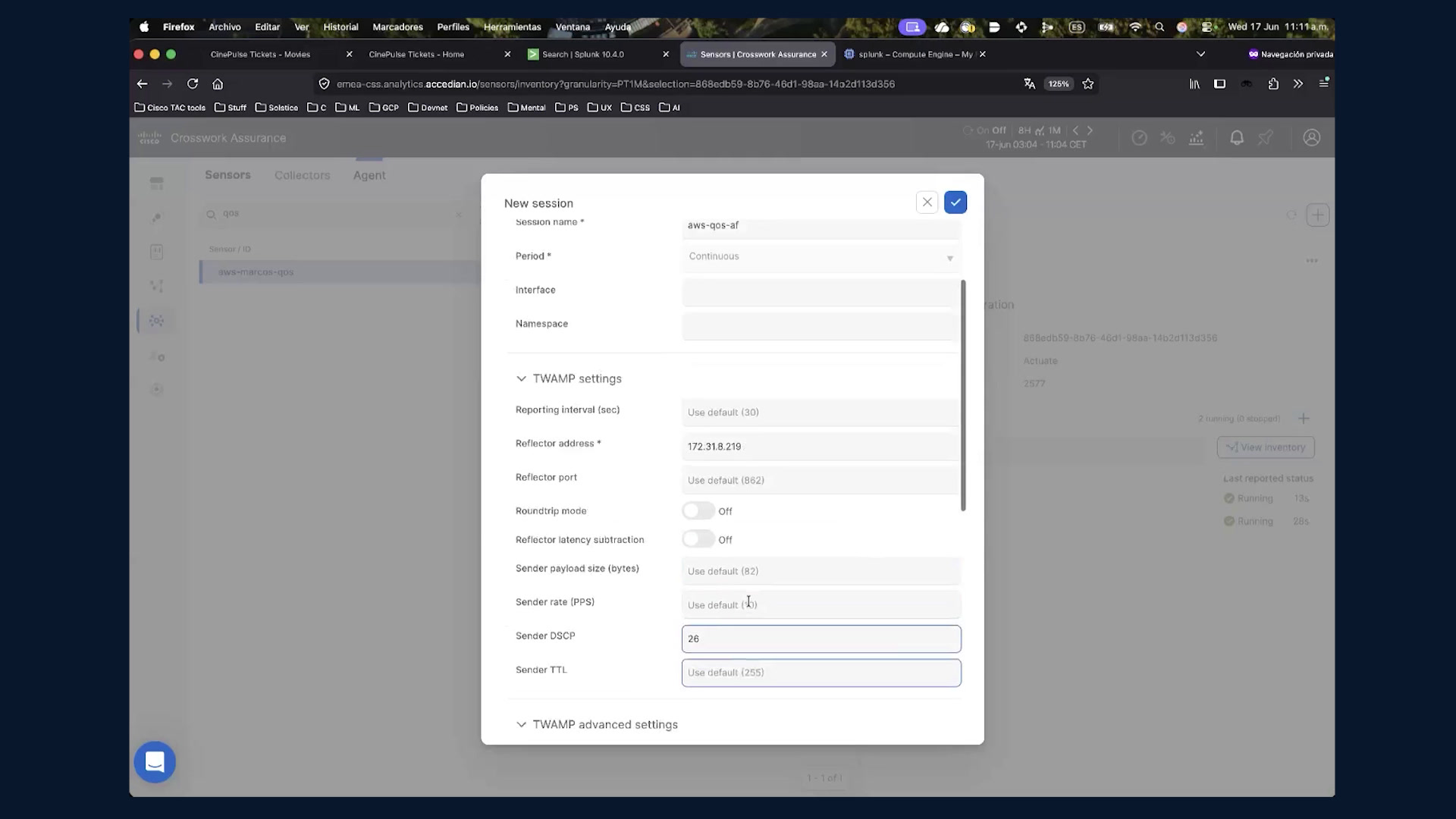Open Firefox library icon
The image size is (1456, 819).
1194,83
